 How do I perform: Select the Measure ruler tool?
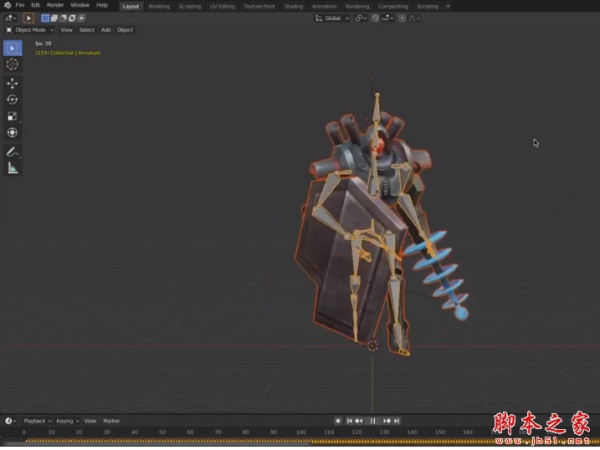tap(12, 168)
